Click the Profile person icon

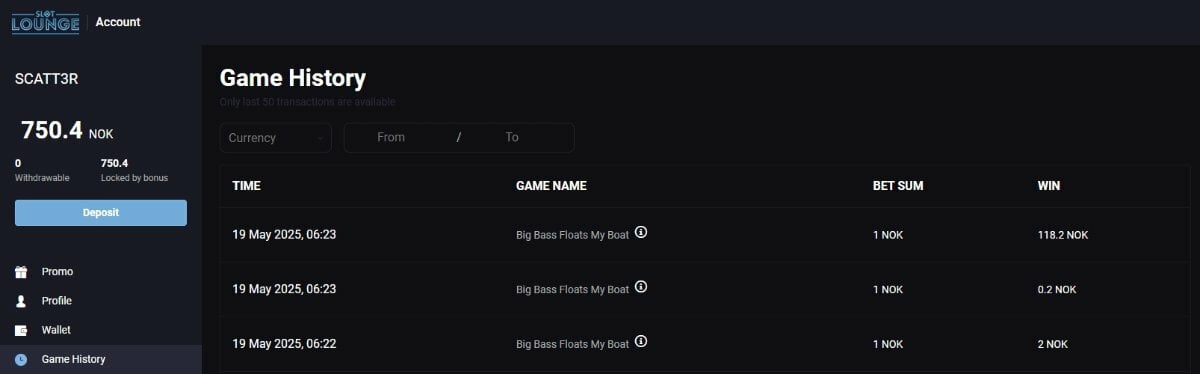click(21, 301)
